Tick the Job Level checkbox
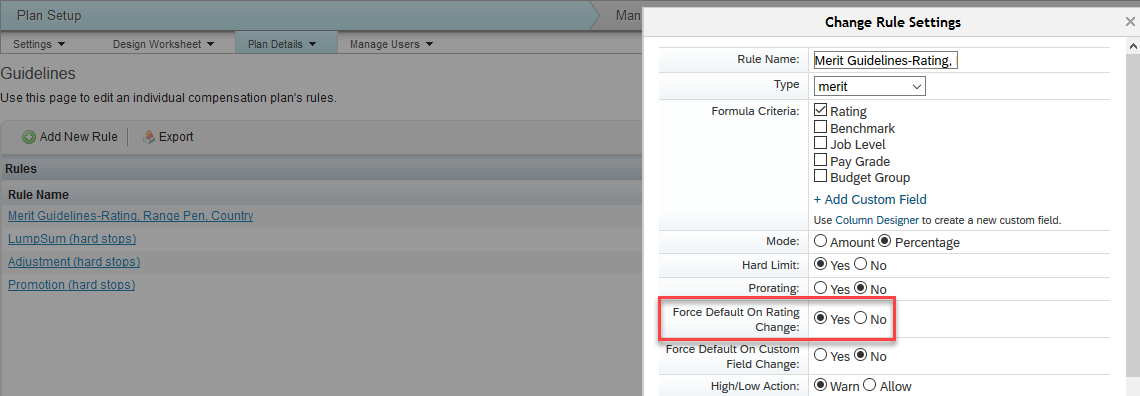 pos(821,143)
